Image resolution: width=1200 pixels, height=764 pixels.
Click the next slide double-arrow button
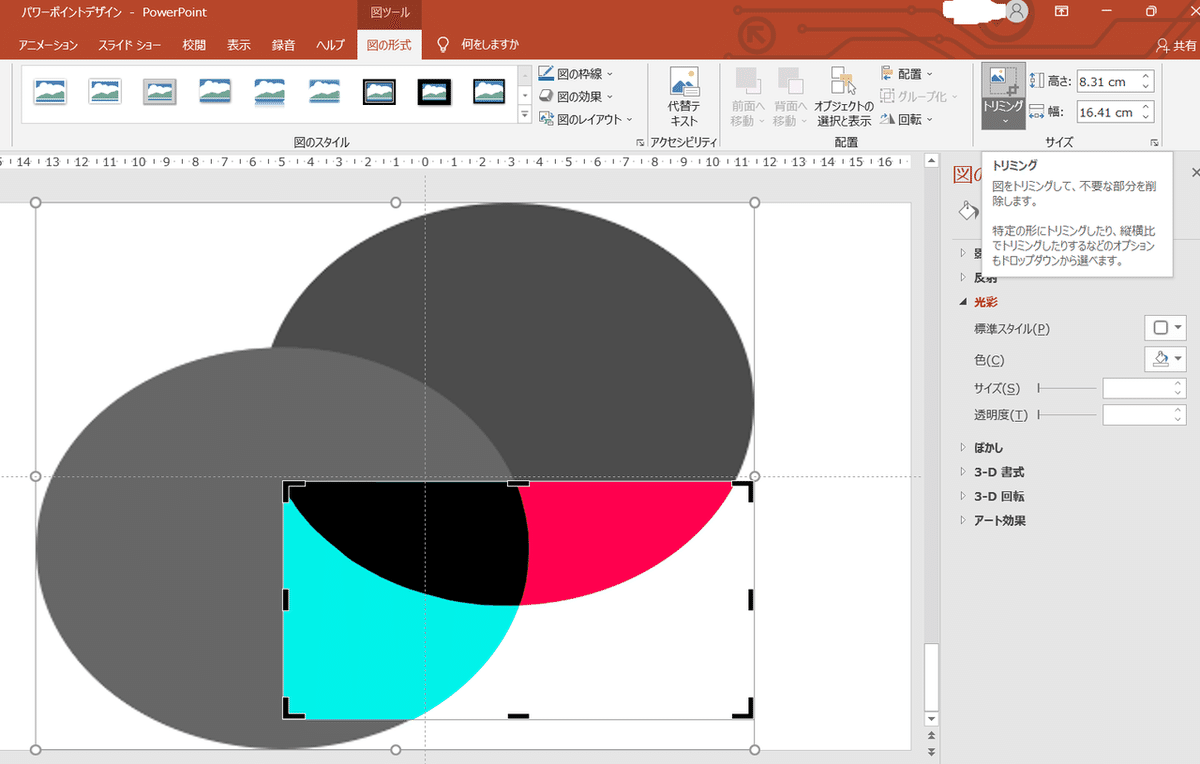(932, 751)
